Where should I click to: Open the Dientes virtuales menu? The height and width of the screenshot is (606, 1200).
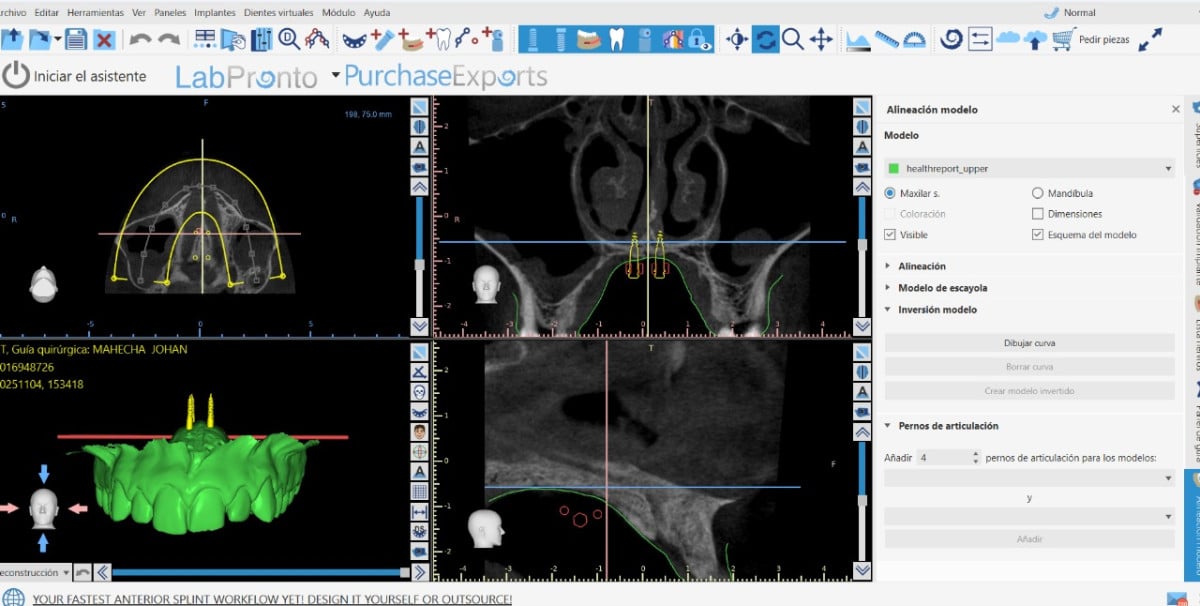coord(277,13)
